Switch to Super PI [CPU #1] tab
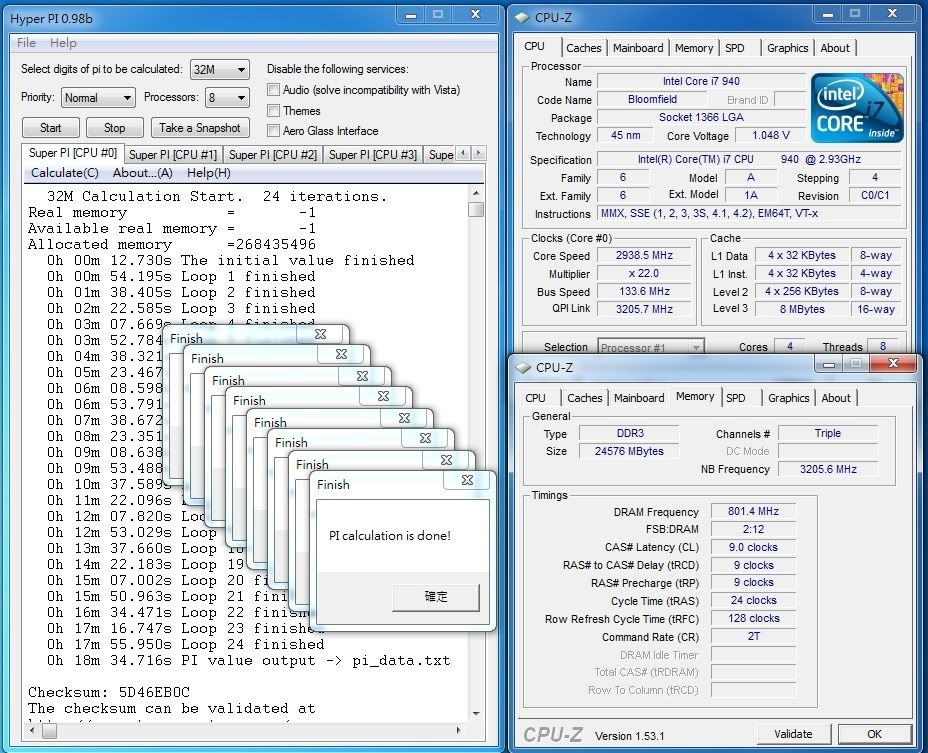Screen dimensions: 928x753 [173, 155]
